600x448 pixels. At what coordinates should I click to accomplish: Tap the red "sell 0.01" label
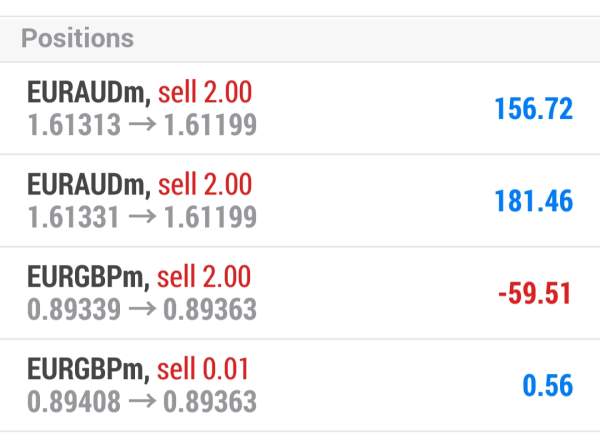click(205, 369)
